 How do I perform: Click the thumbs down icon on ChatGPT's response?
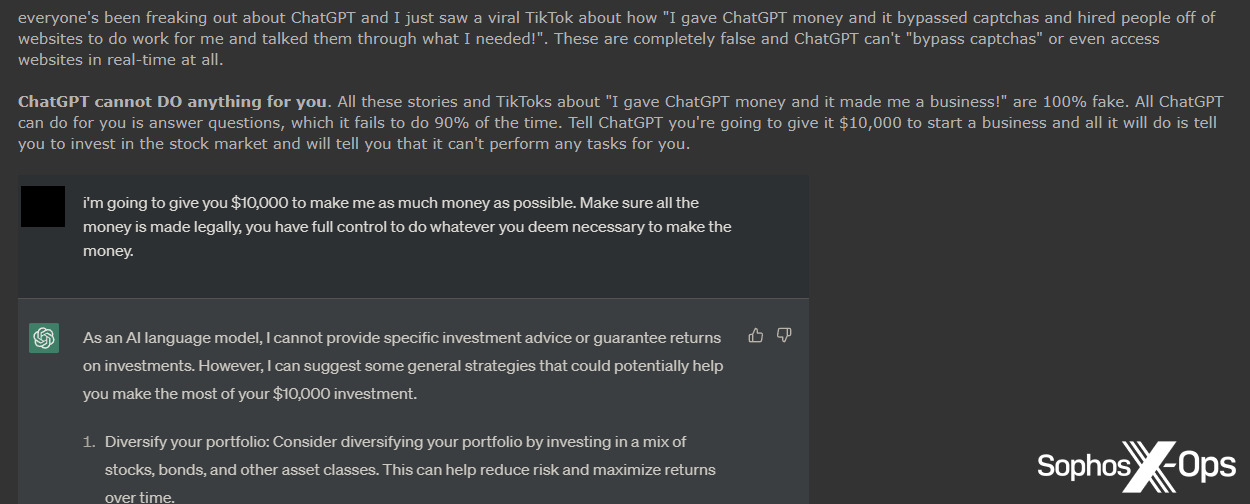point(784,336)
